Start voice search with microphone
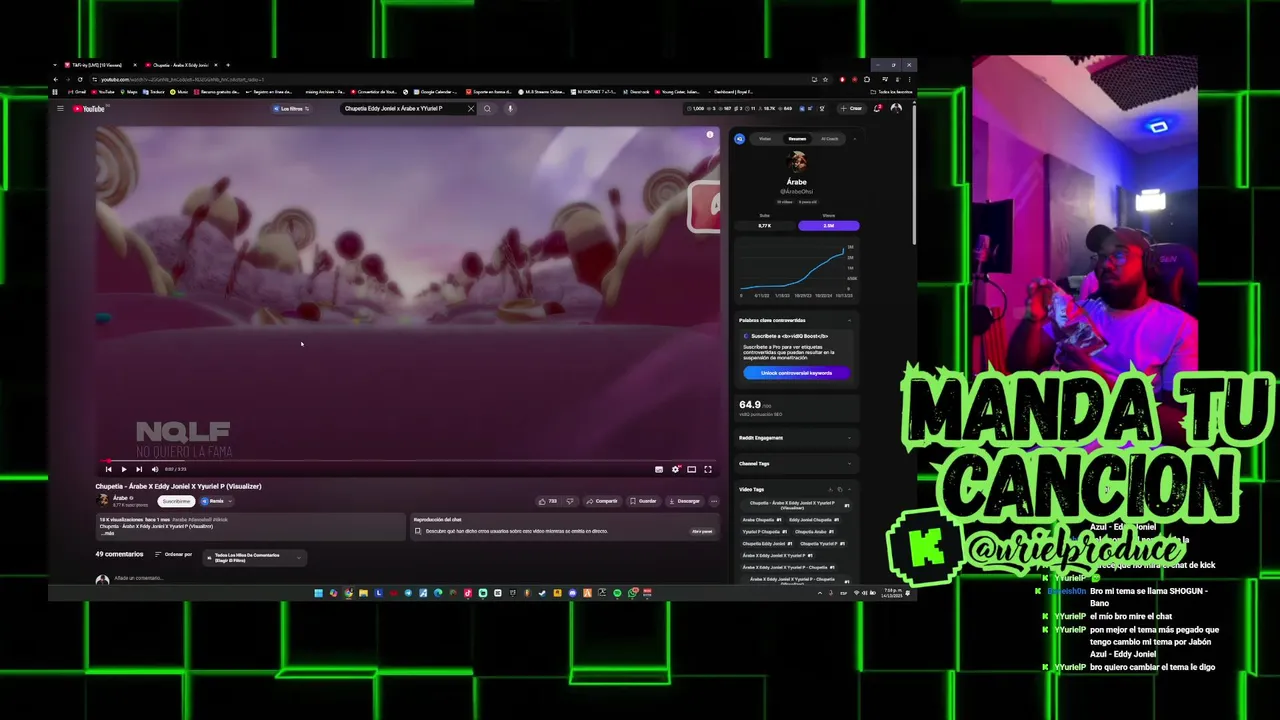Image resolution: width=1280 pixels, height=720 pixels. [509, 108]
